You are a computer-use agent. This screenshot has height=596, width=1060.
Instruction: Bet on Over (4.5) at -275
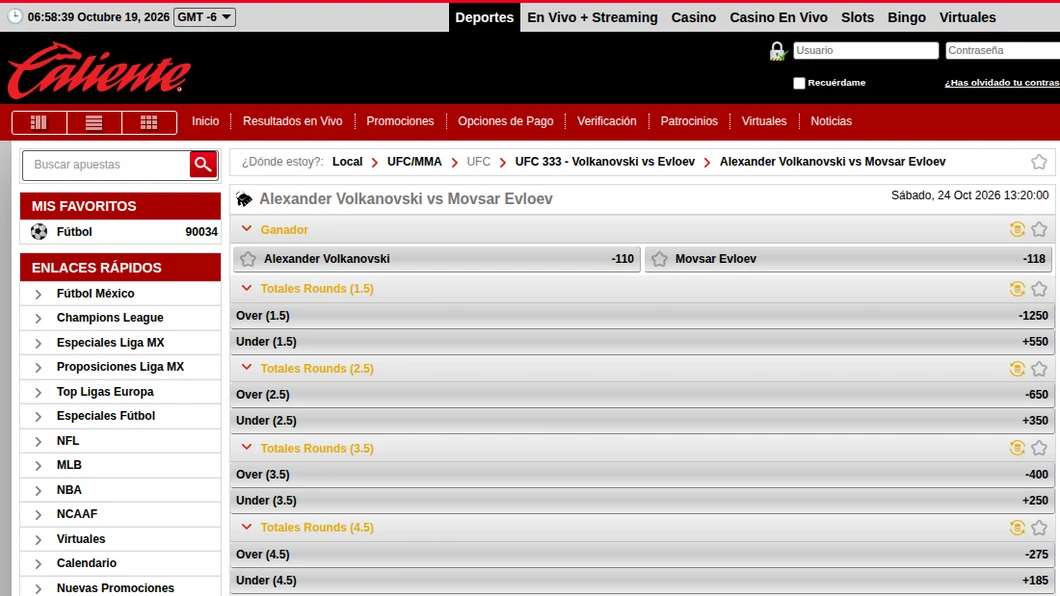coord(642,554)
